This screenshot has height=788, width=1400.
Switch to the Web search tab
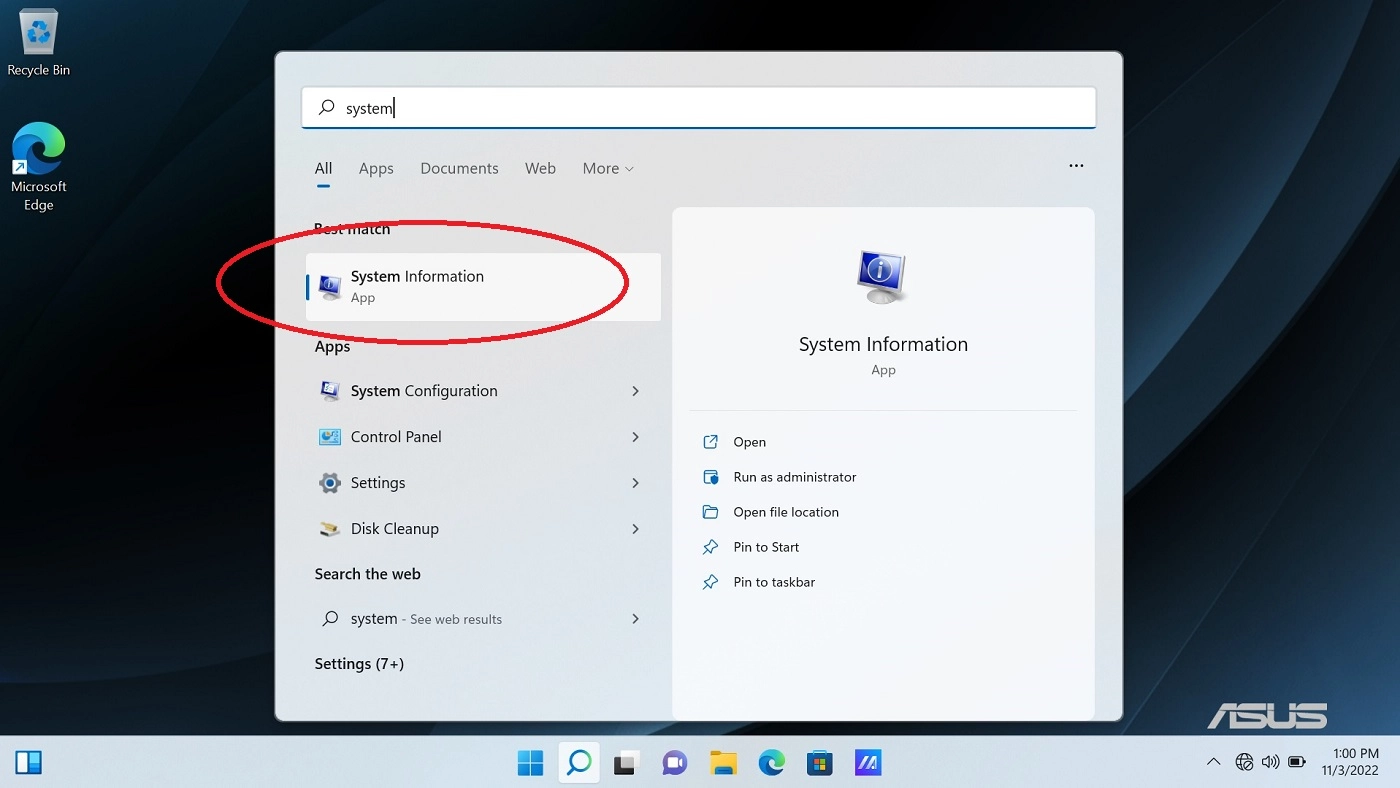(x=540, y=169)
